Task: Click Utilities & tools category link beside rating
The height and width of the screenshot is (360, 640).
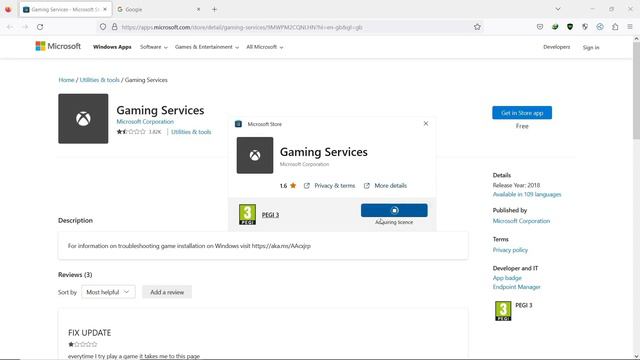Action: click(x=191, y=132)
